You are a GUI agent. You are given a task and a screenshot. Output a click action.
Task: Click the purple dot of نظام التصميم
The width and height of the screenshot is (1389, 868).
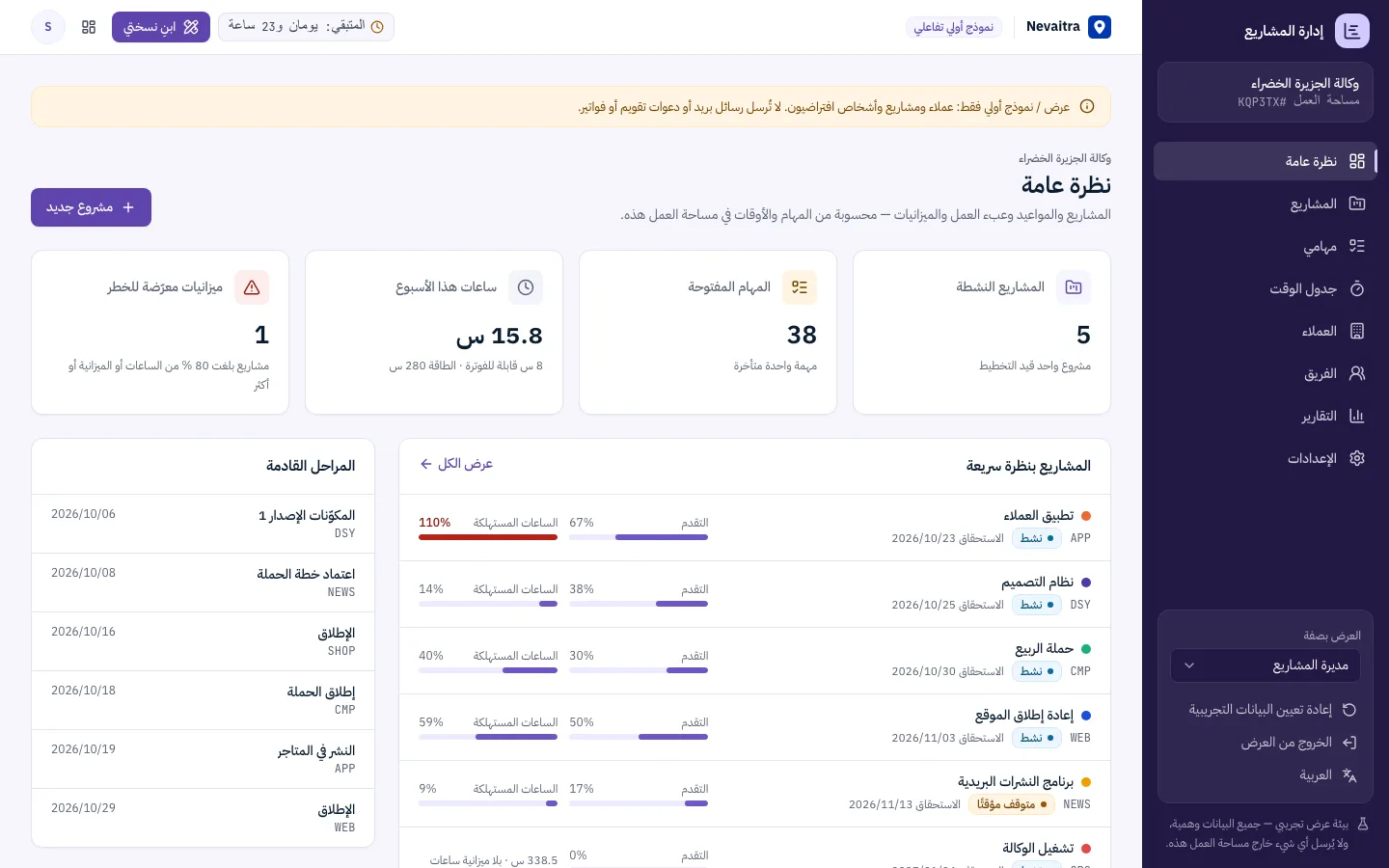(x=1086, y=583)
